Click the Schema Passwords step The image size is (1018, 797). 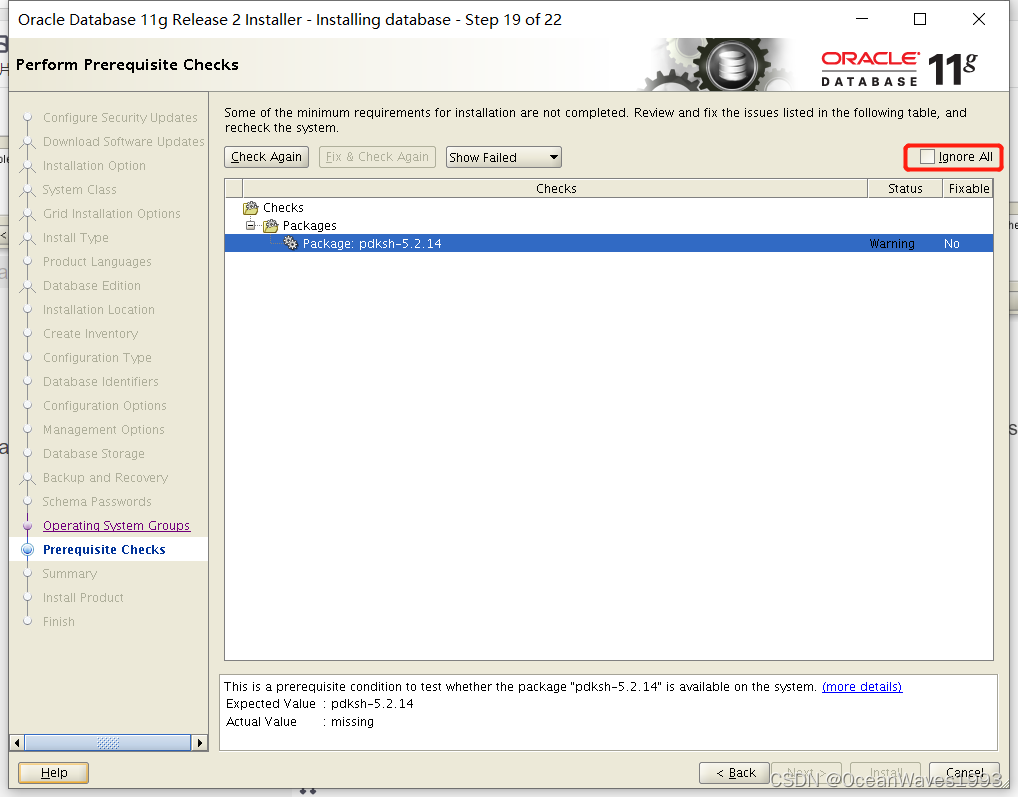pos(97,502)
